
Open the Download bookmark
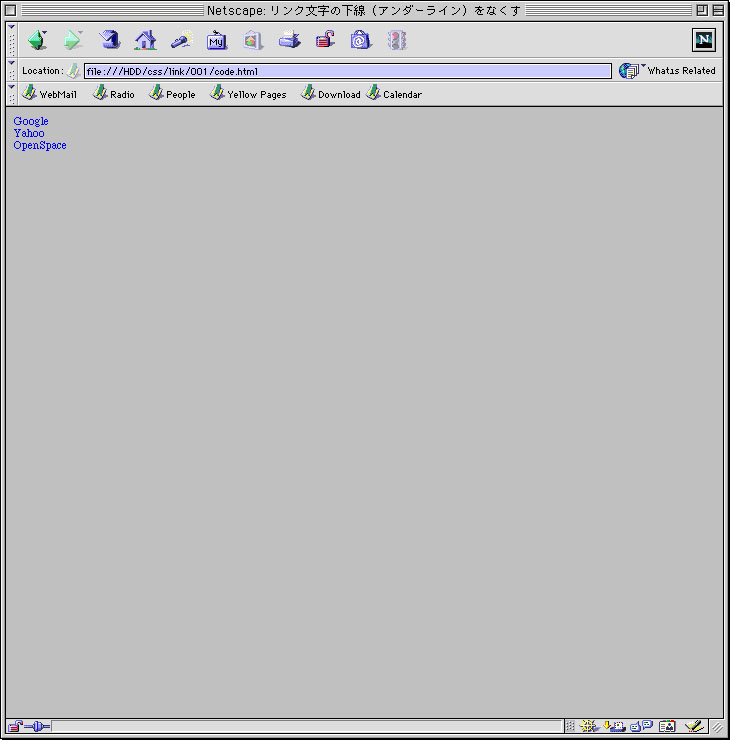[331, 94]
